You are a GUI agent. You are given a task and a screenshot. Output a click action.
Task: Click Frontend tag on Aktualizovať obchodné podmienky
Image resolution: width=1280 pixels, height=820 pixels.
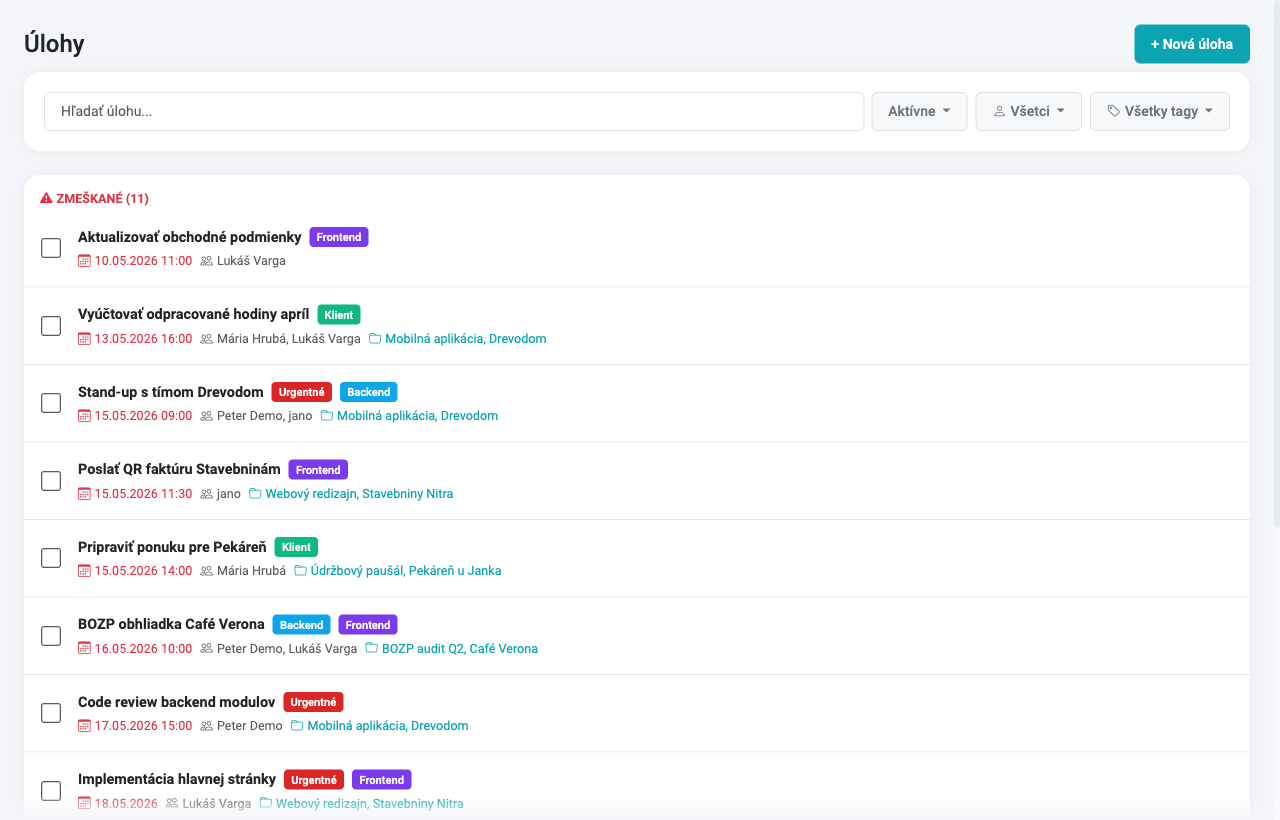coord(339,237)
